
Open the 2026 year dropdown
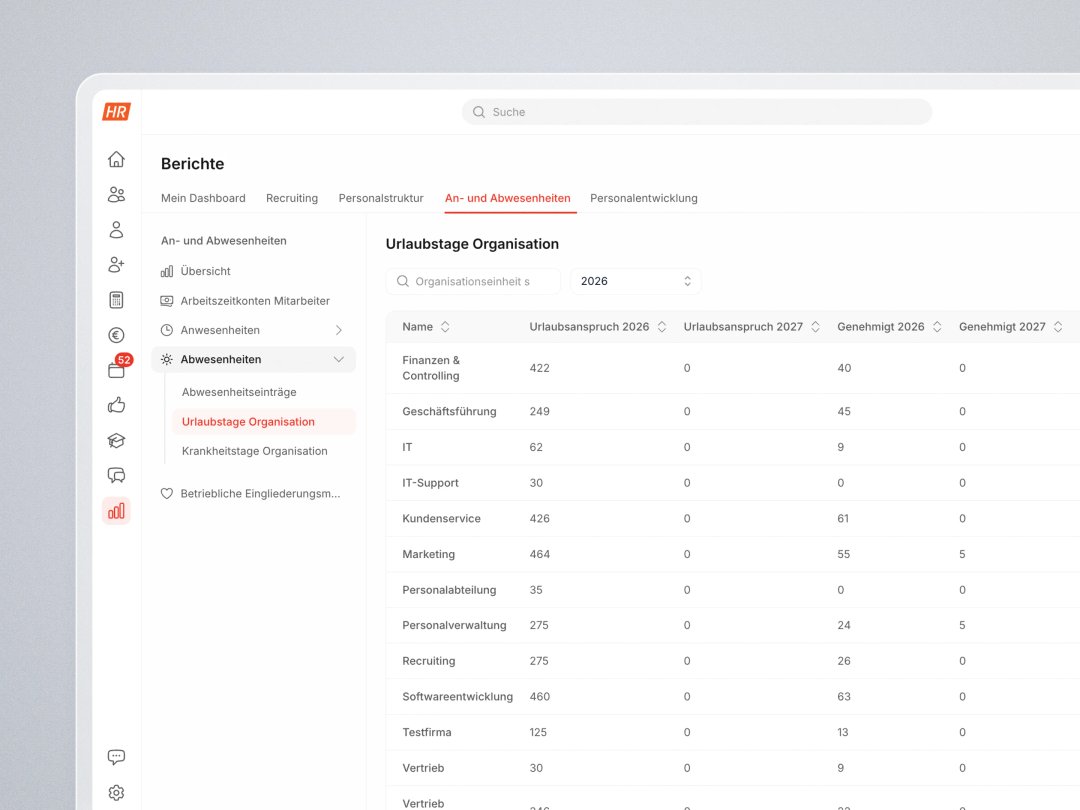click(636, 281)
